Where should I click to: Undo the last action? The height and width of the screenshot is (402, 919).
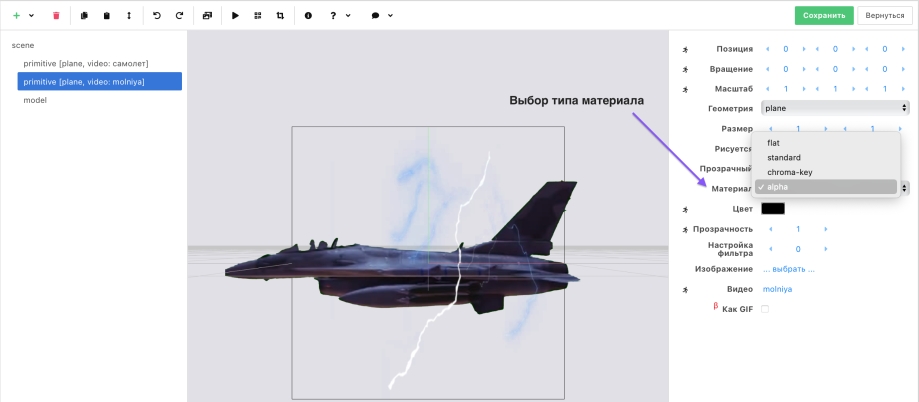coord(156,16)
